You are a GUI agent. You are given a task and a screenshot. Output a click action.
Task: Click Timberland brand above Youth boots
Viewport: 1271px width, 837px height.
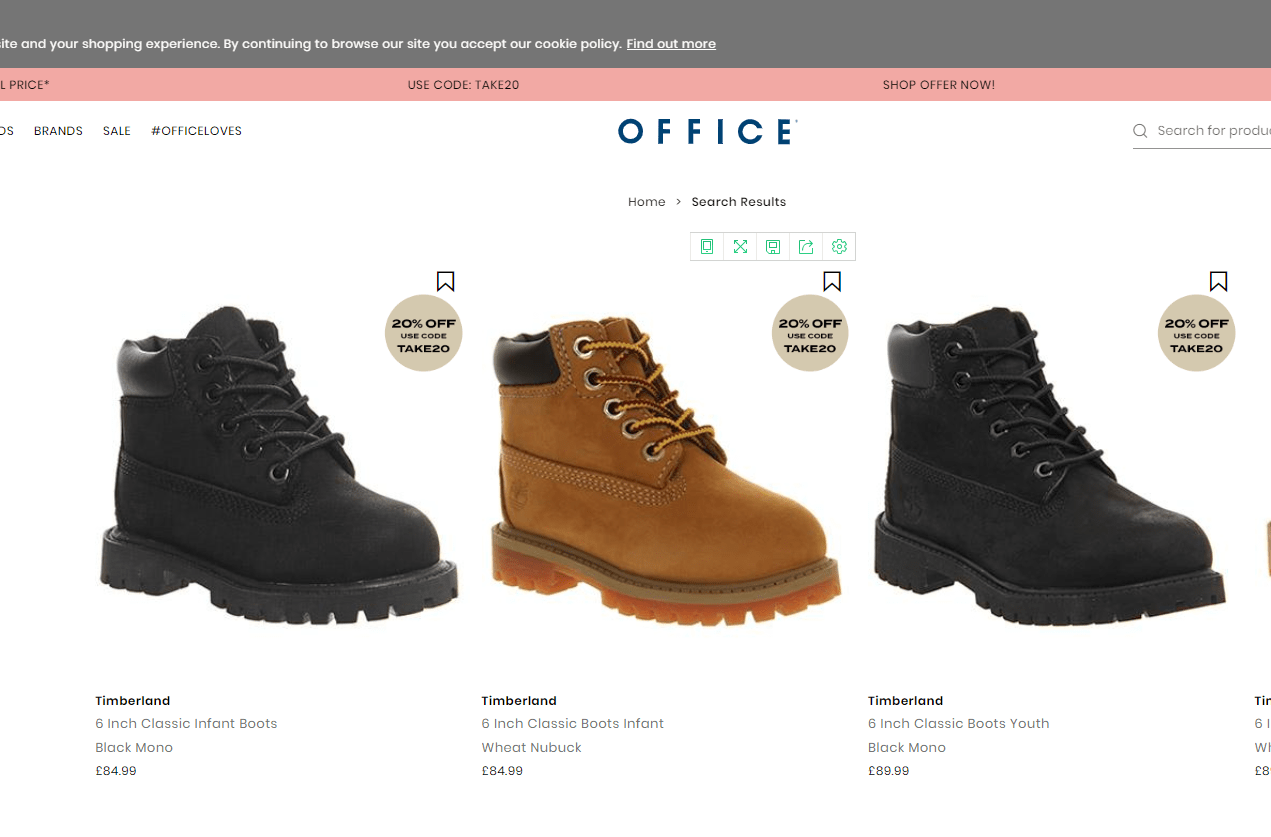(x=906, y=701)
